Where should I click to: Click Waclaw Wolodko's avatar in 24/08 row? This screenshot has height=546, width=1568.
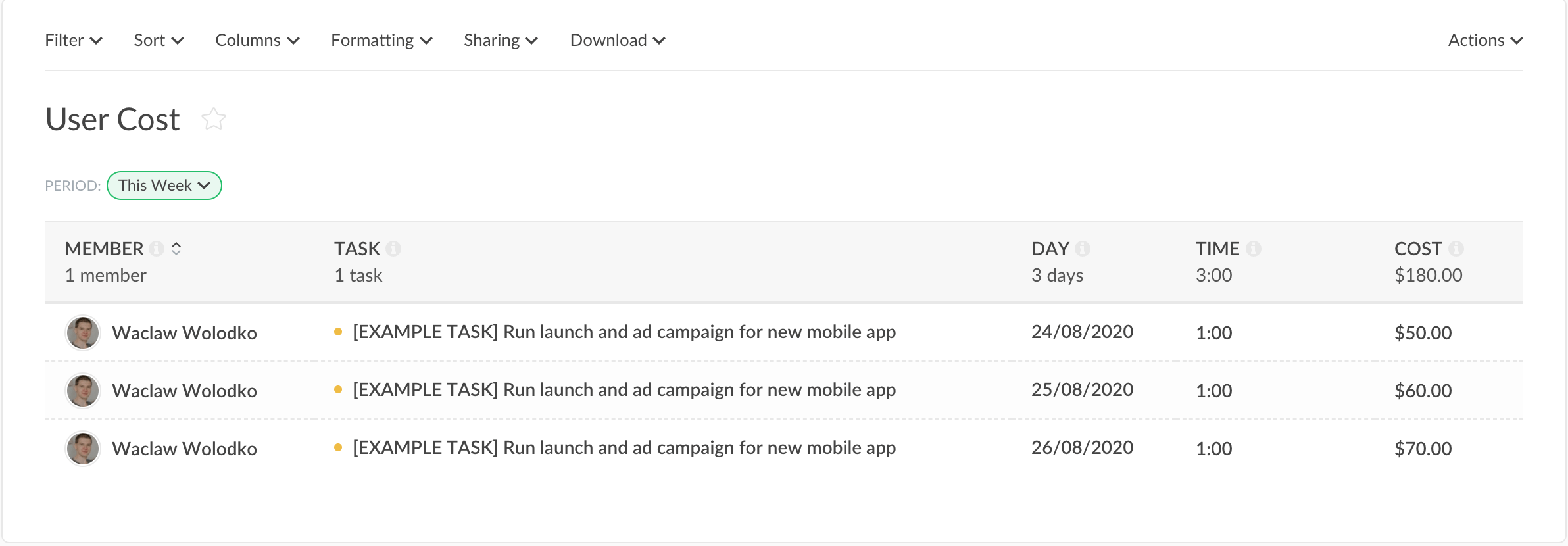coord(83,333)
